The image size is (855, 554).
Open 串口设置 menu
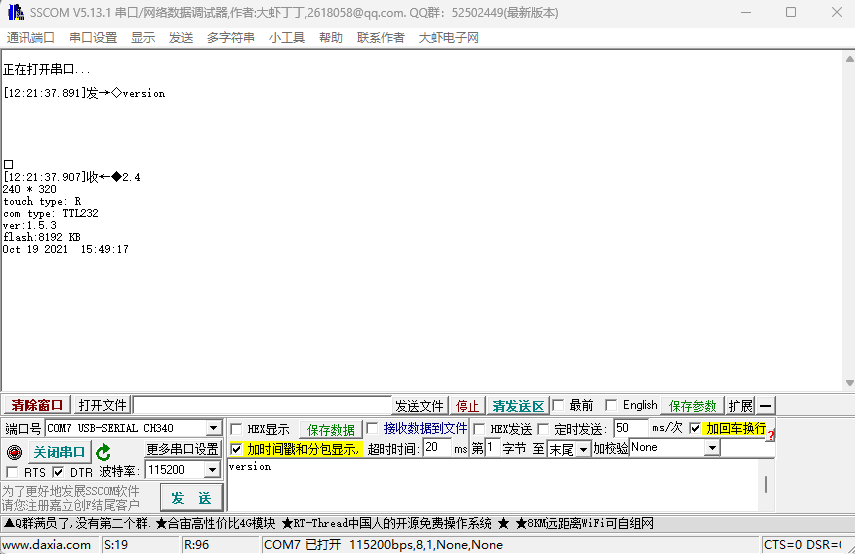pos(93,38)
